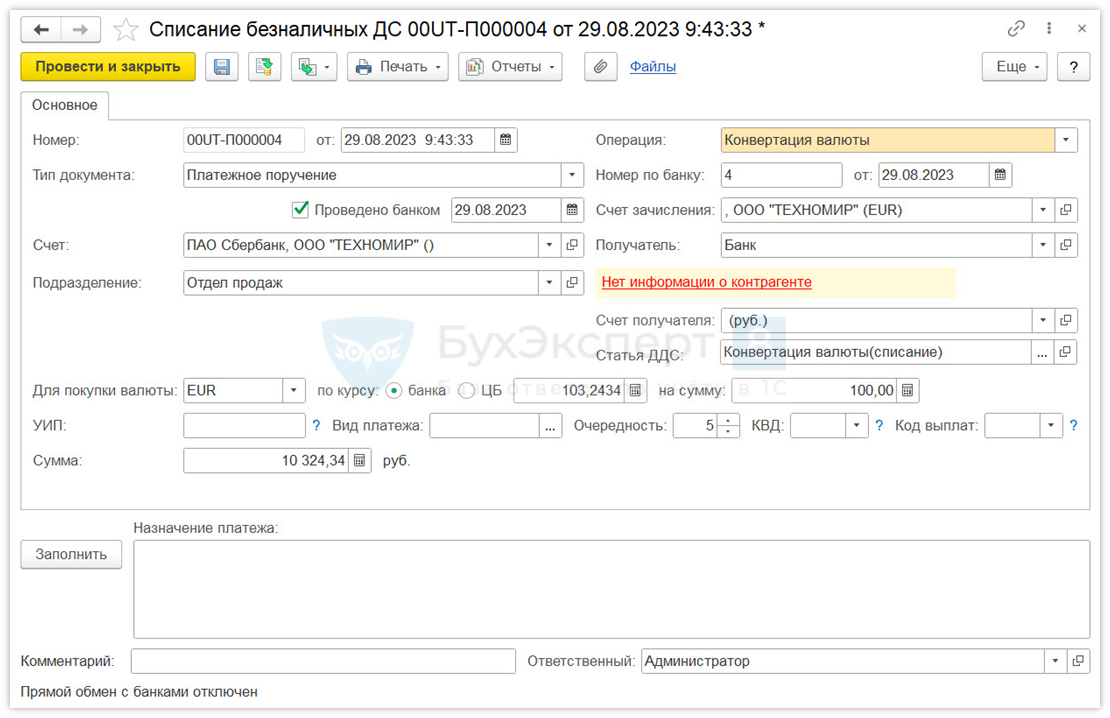Viewport: 1110px width, 718px height.
Task: Expand the Счет получателя dropdown
Action: pyautogui.click(x=1043, y=321)
